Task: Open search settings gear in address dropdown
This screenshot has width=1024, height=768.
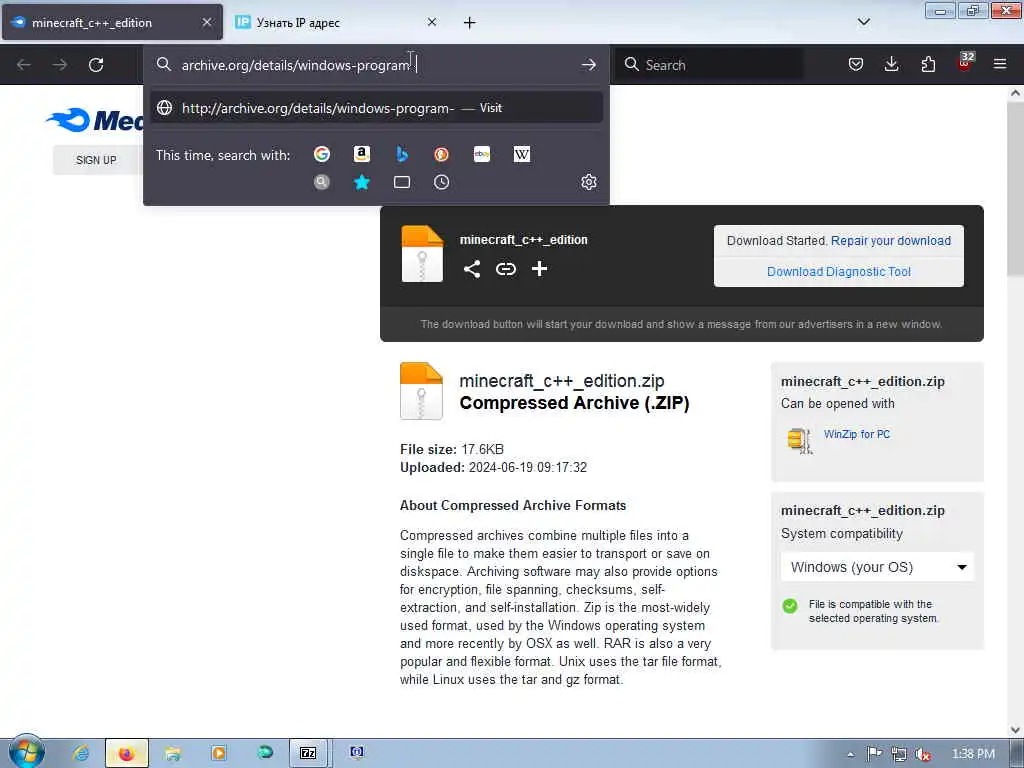Action: click(x=588, y=182)
